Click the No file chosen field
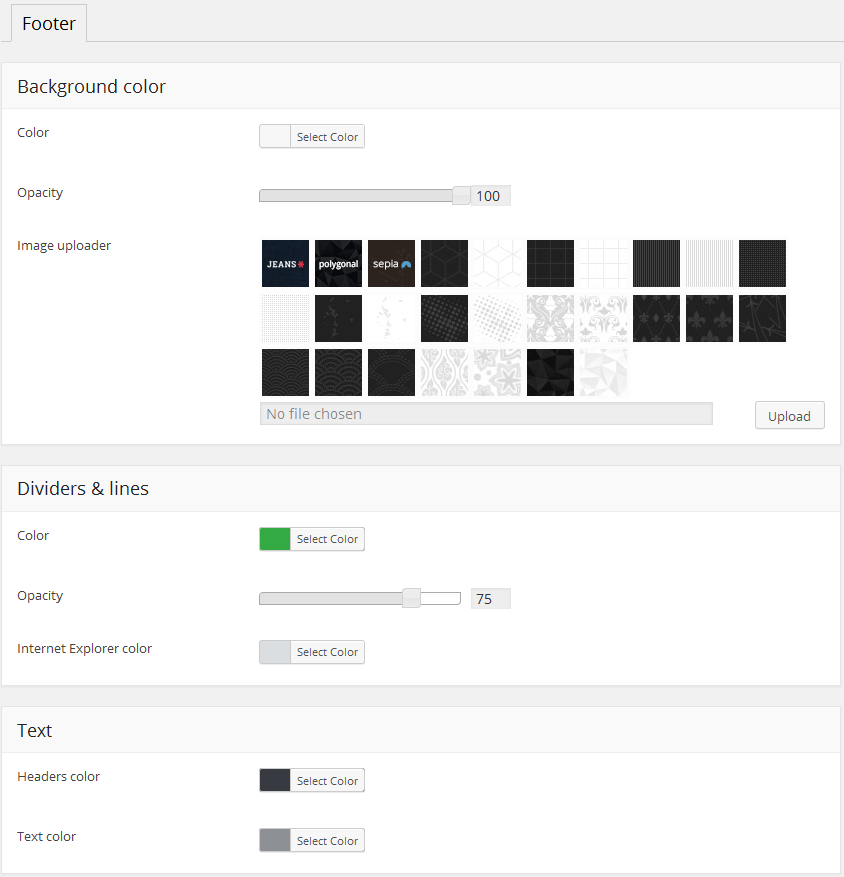The width and height of the screenshot is (844, 877). 486,414
